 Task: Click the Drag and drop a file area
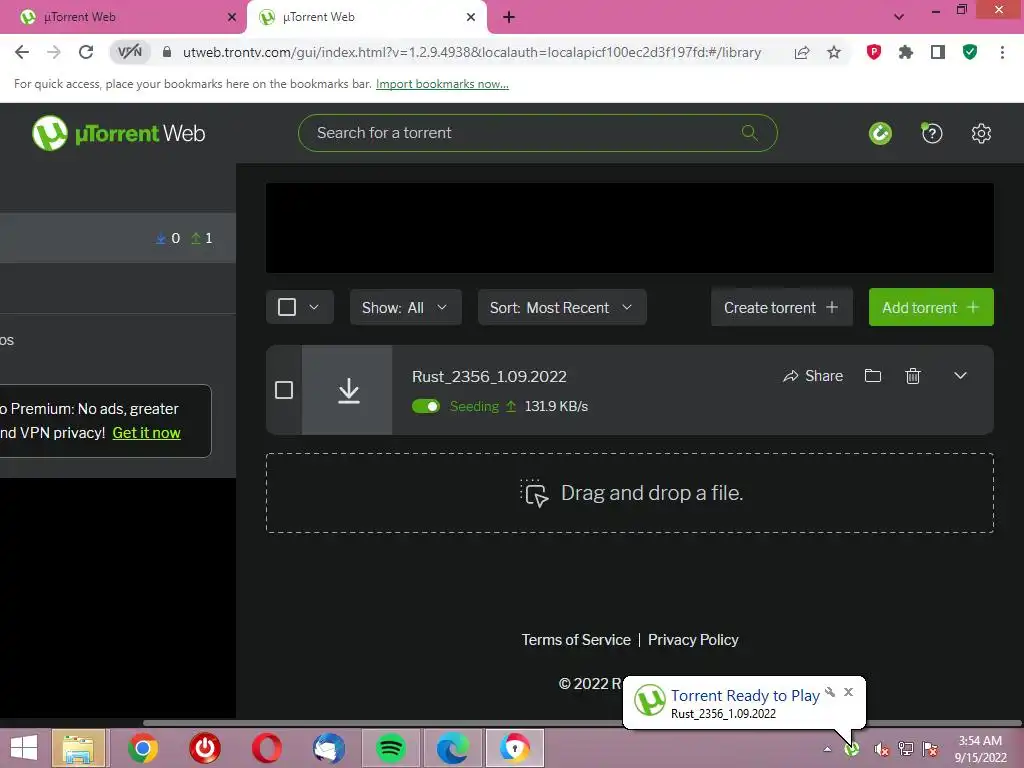630,493
